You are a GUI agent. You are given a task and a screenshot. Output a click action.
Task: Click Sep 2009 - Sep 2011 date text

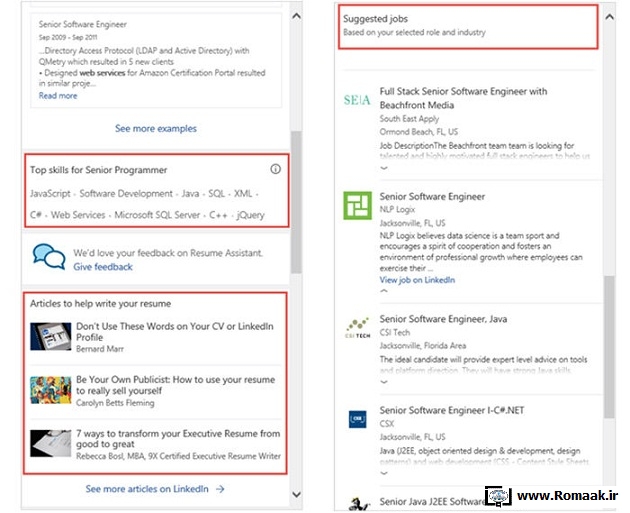(68, 37)
